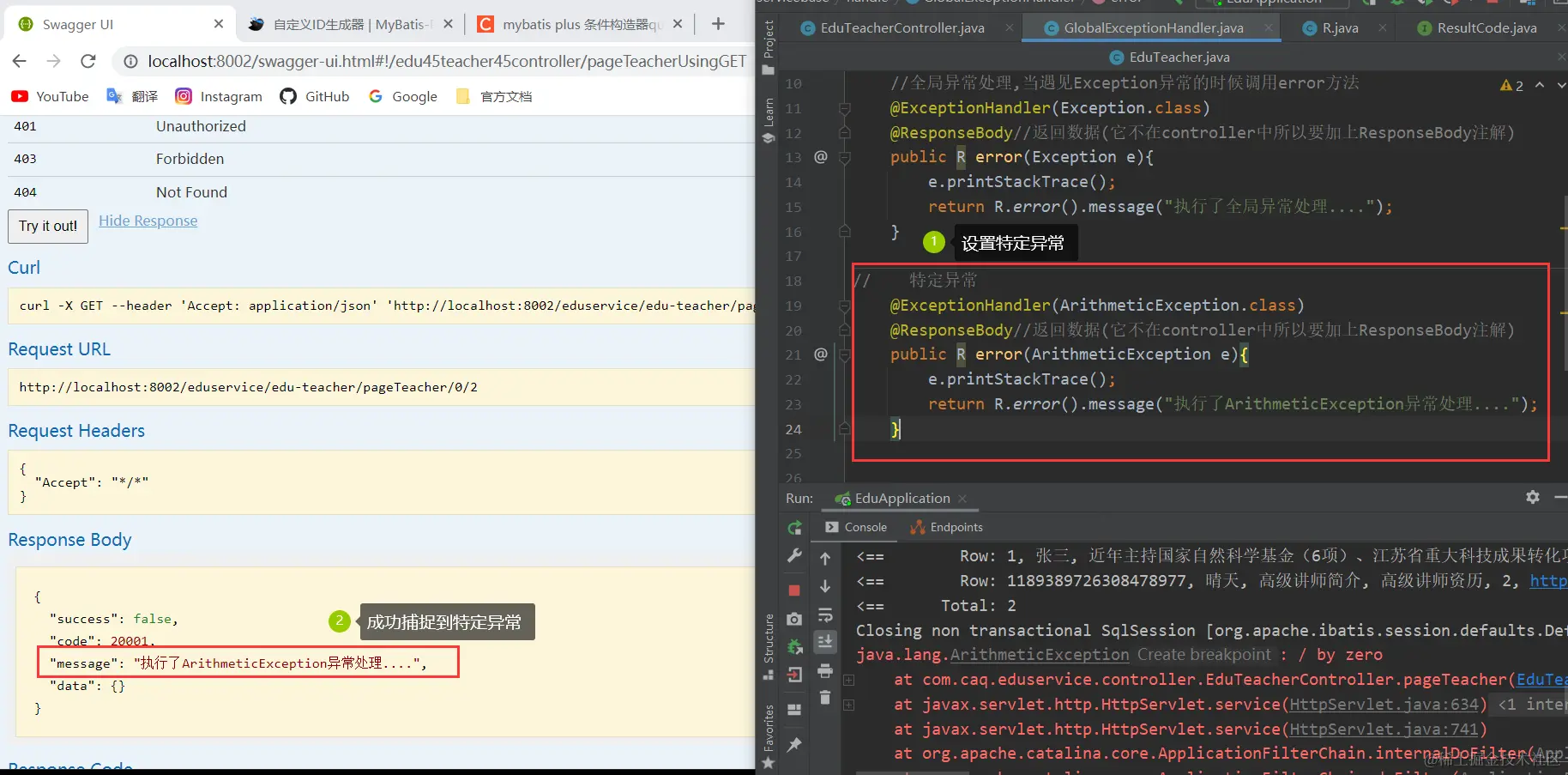This screenshot has width=1568, height=775.
Task: Click the Exit icon in Run toolbar
Action: tap(794, 675)
